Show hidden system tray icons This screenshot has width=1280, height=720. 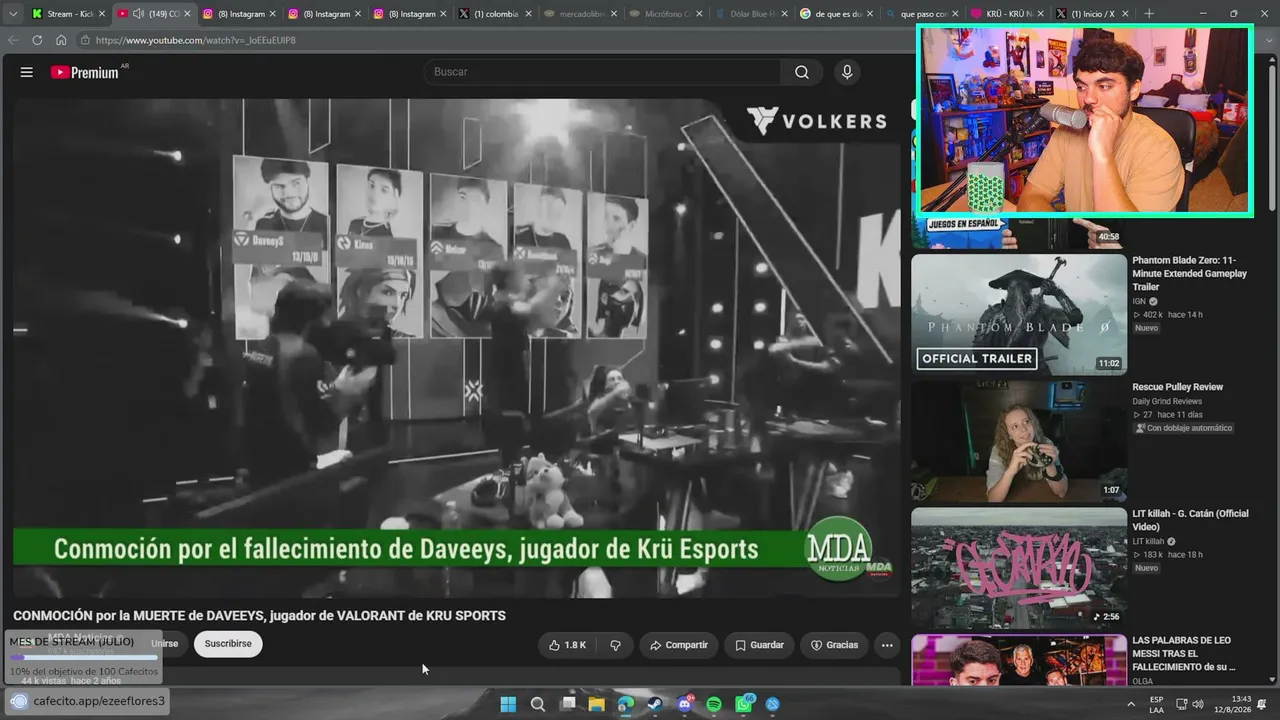[1131, 704]
